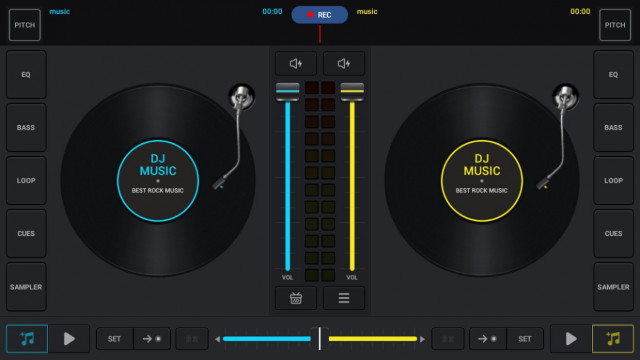Load a track with the yellow music note icon
The image size is (640, 360).
[613, 339]
